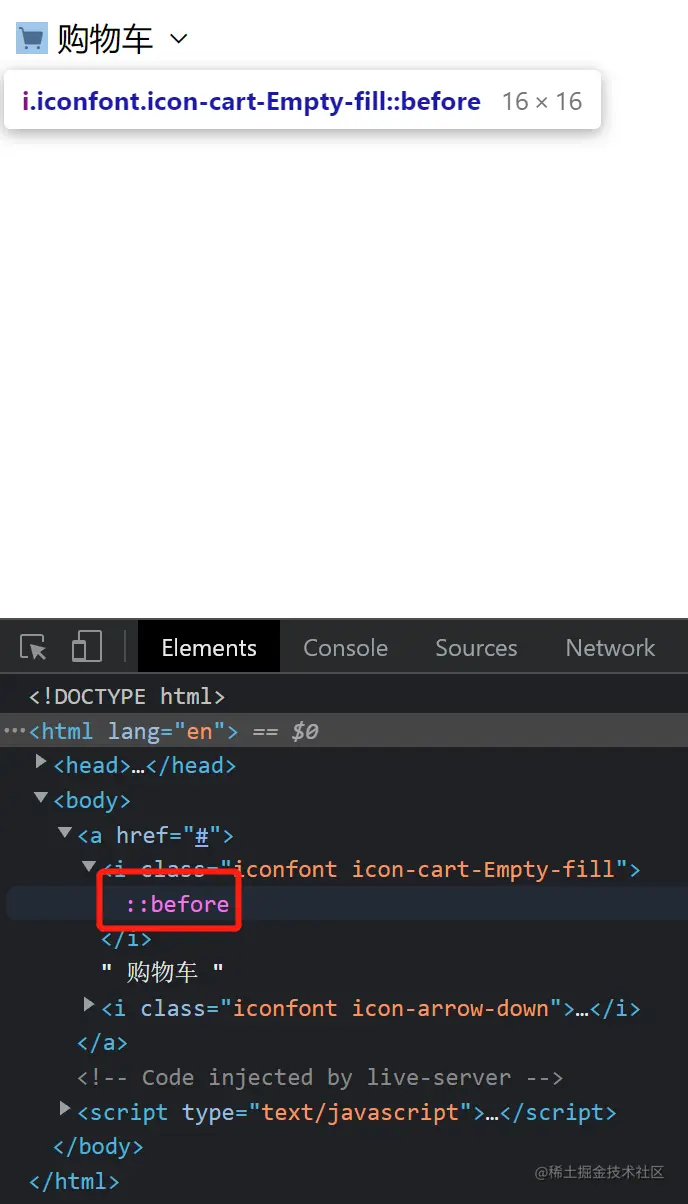Select the closing </html> tag
The image size is (688, 1204).
point(74,1181)
